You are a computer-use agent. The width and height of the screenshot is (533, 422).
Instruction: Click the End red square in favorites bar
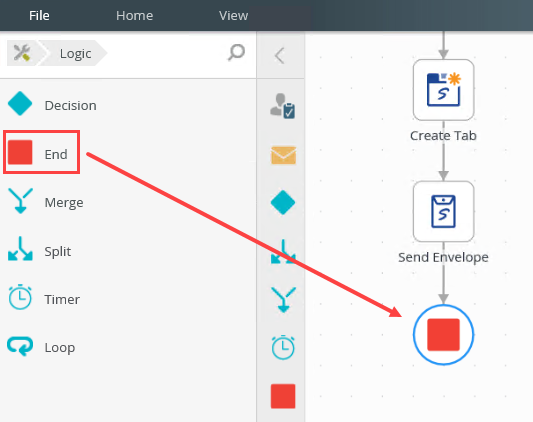click(x=283, y=396)
